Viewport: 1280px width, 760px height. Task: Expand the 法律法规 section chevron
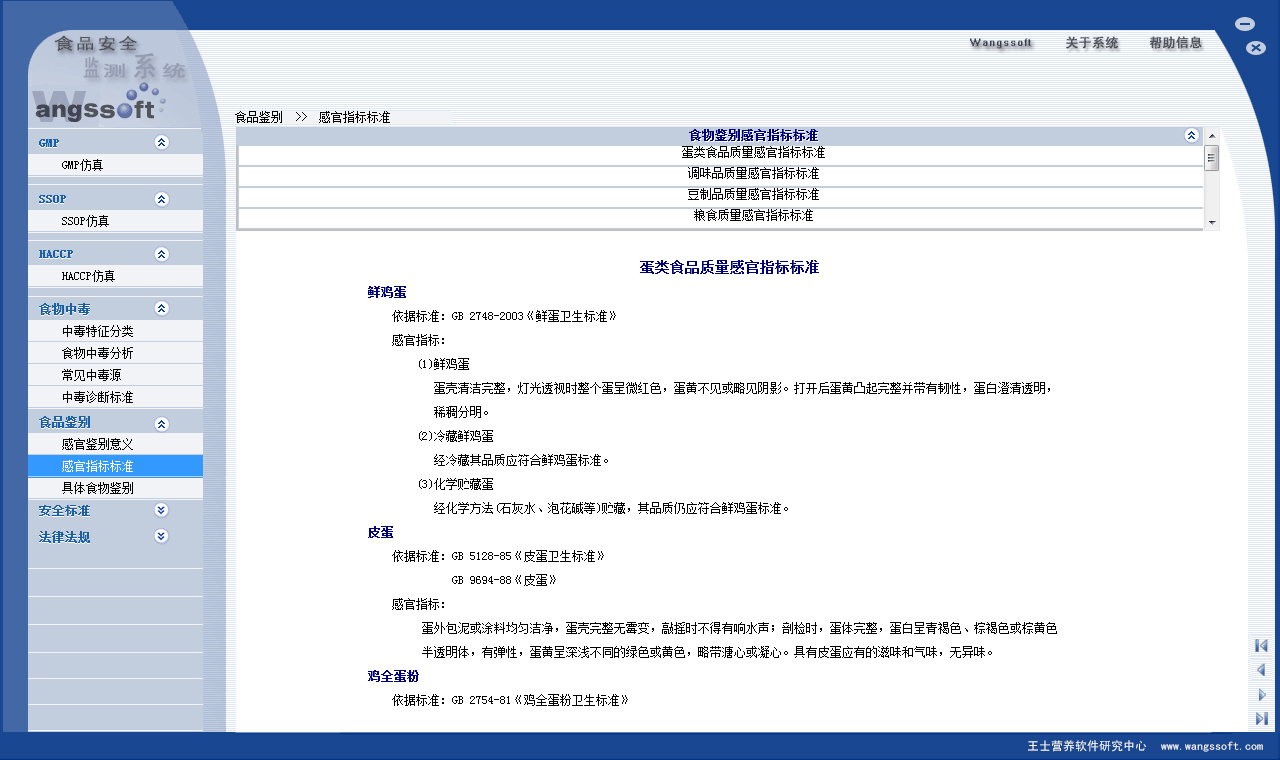point(162,536)
